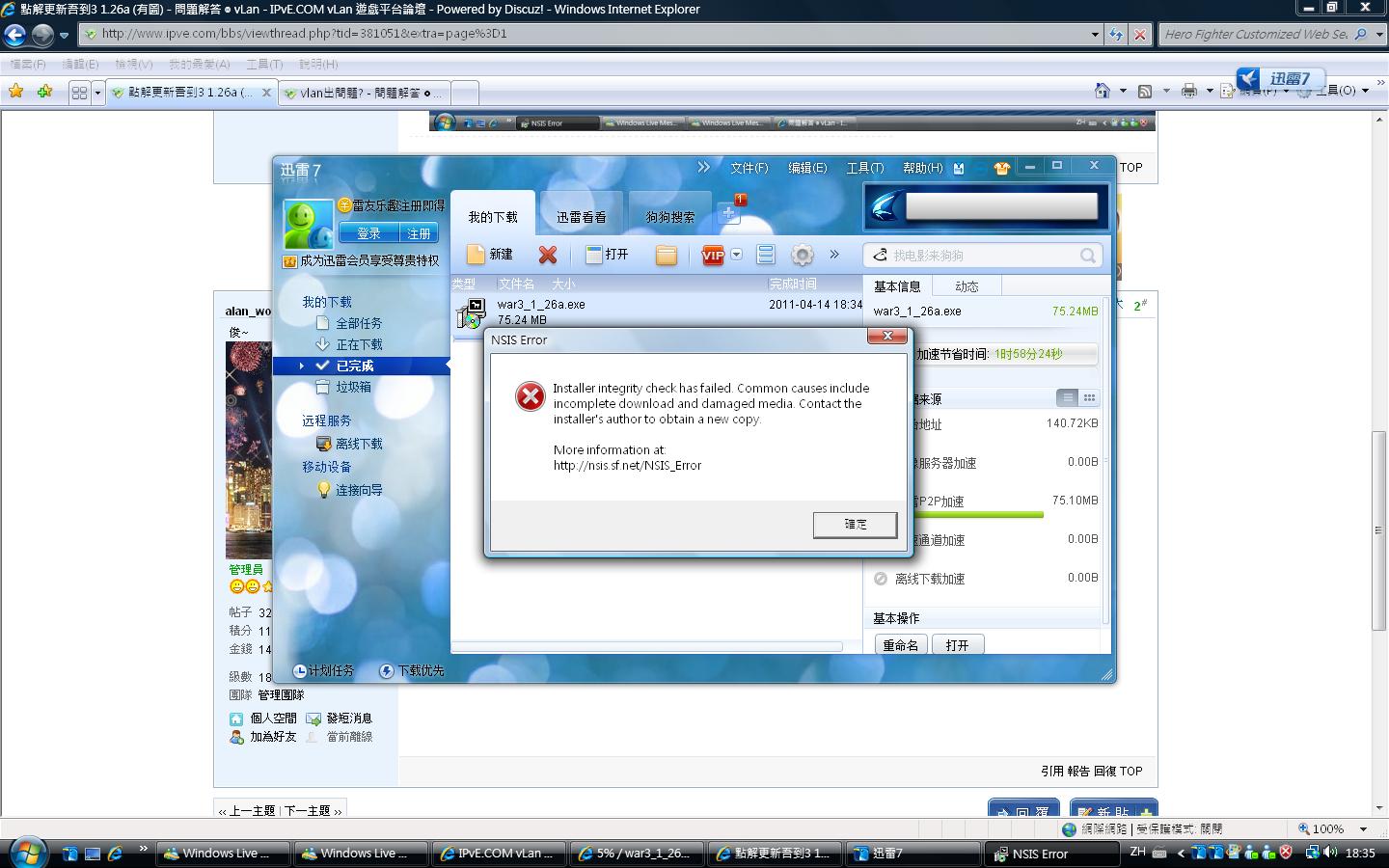Click the 注册 register button in Xunlei
This screenshot has width=1389, height=868.
[x=419, y=233]
